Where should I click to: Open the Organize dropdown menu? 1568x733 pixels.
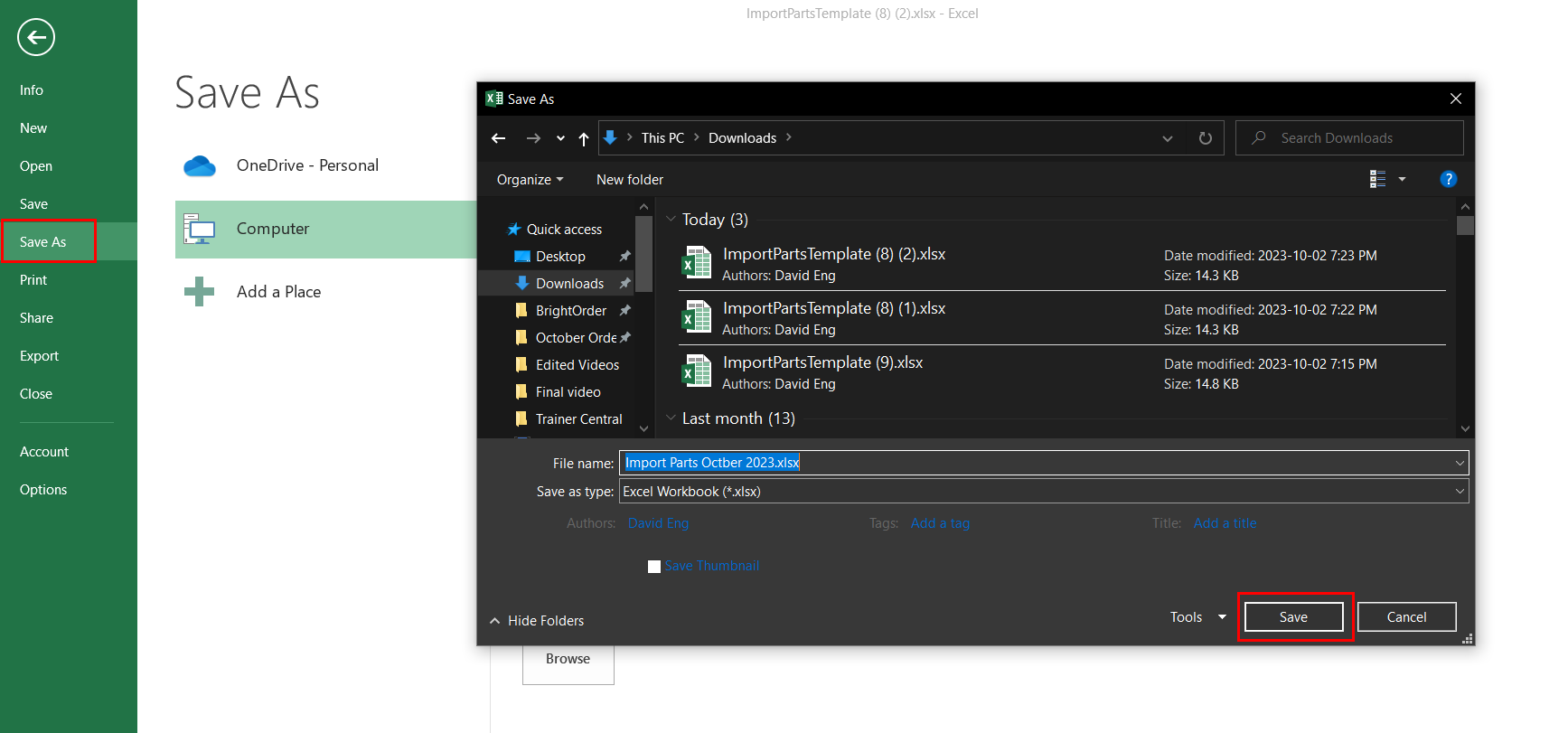pos(530,180)
